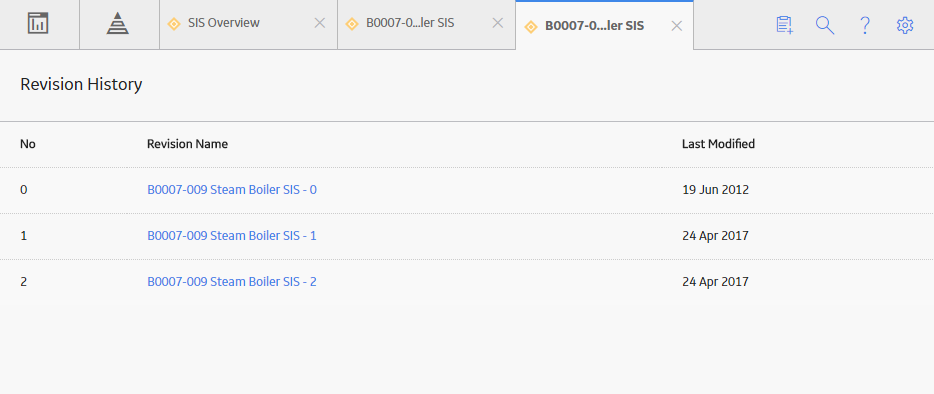Open B0007-009 Steam Boiler SIS - 1 link
This screenshot has width=934, height=394.
232,235
